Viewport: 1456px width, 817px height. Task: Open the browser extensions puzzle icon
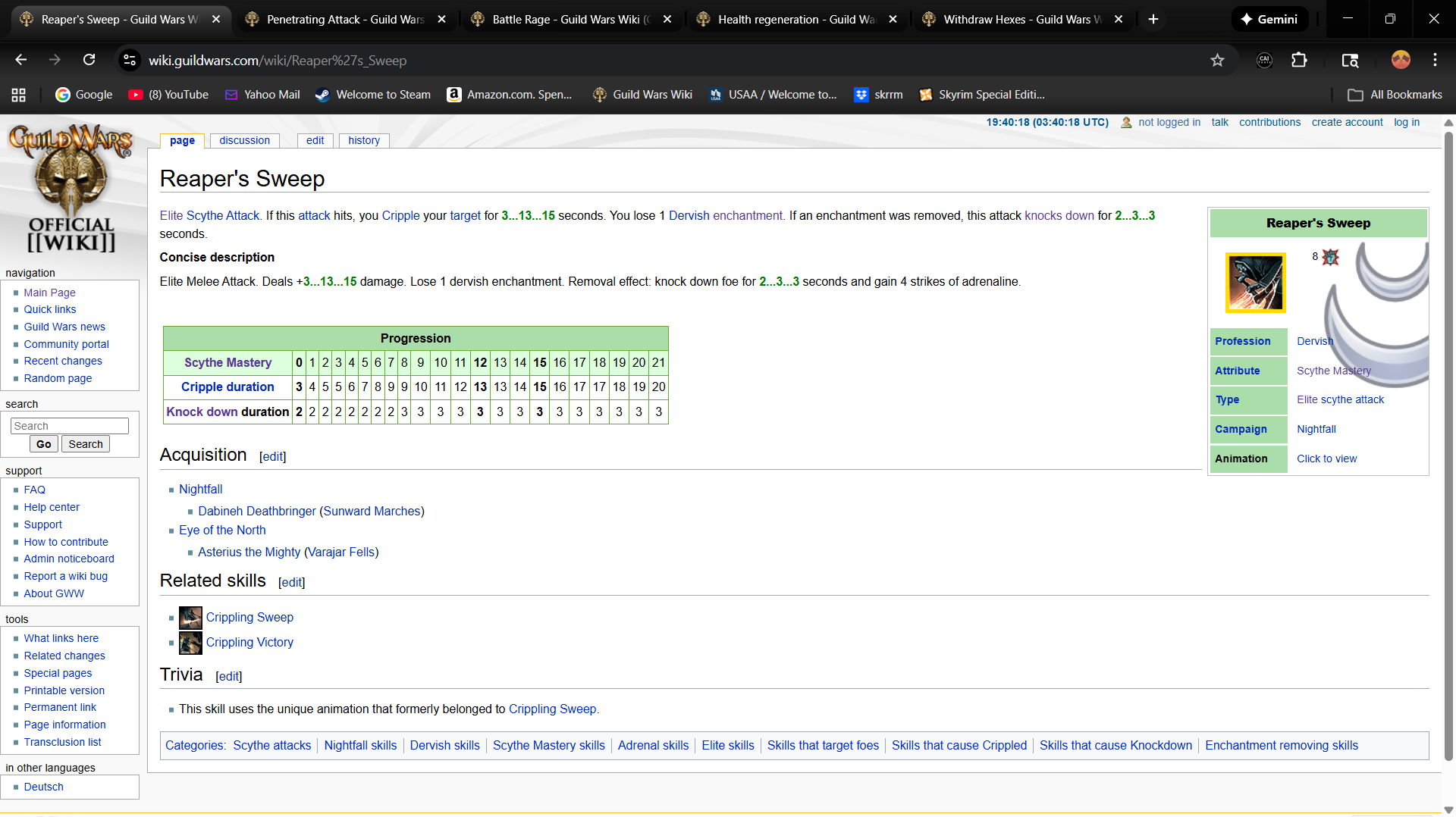click(1299, 60)
